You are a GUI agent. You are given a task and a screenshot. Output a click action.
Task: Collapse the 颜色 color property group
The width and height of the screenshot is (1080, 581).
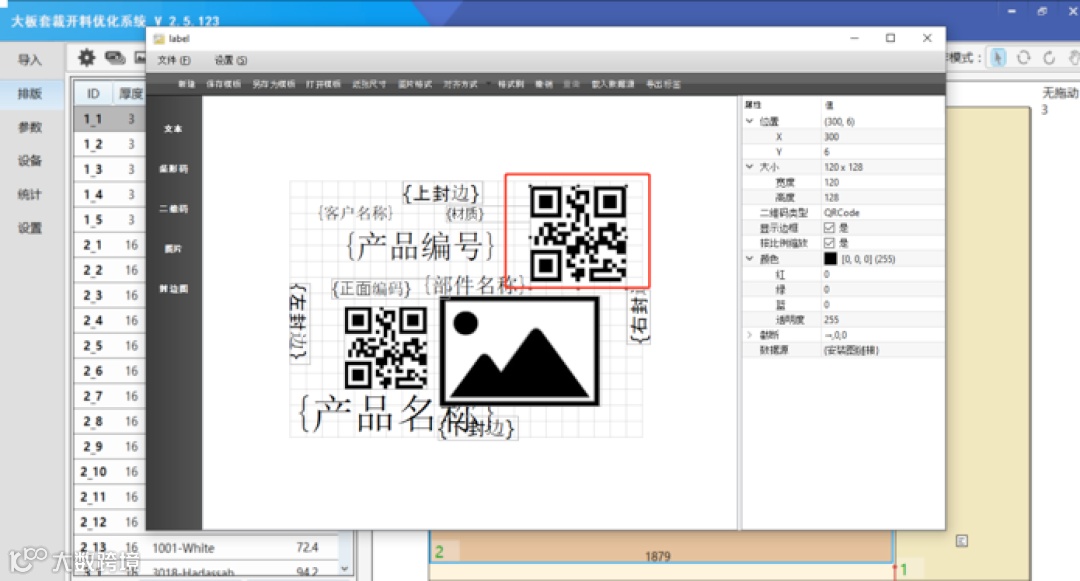coord(749,259)
